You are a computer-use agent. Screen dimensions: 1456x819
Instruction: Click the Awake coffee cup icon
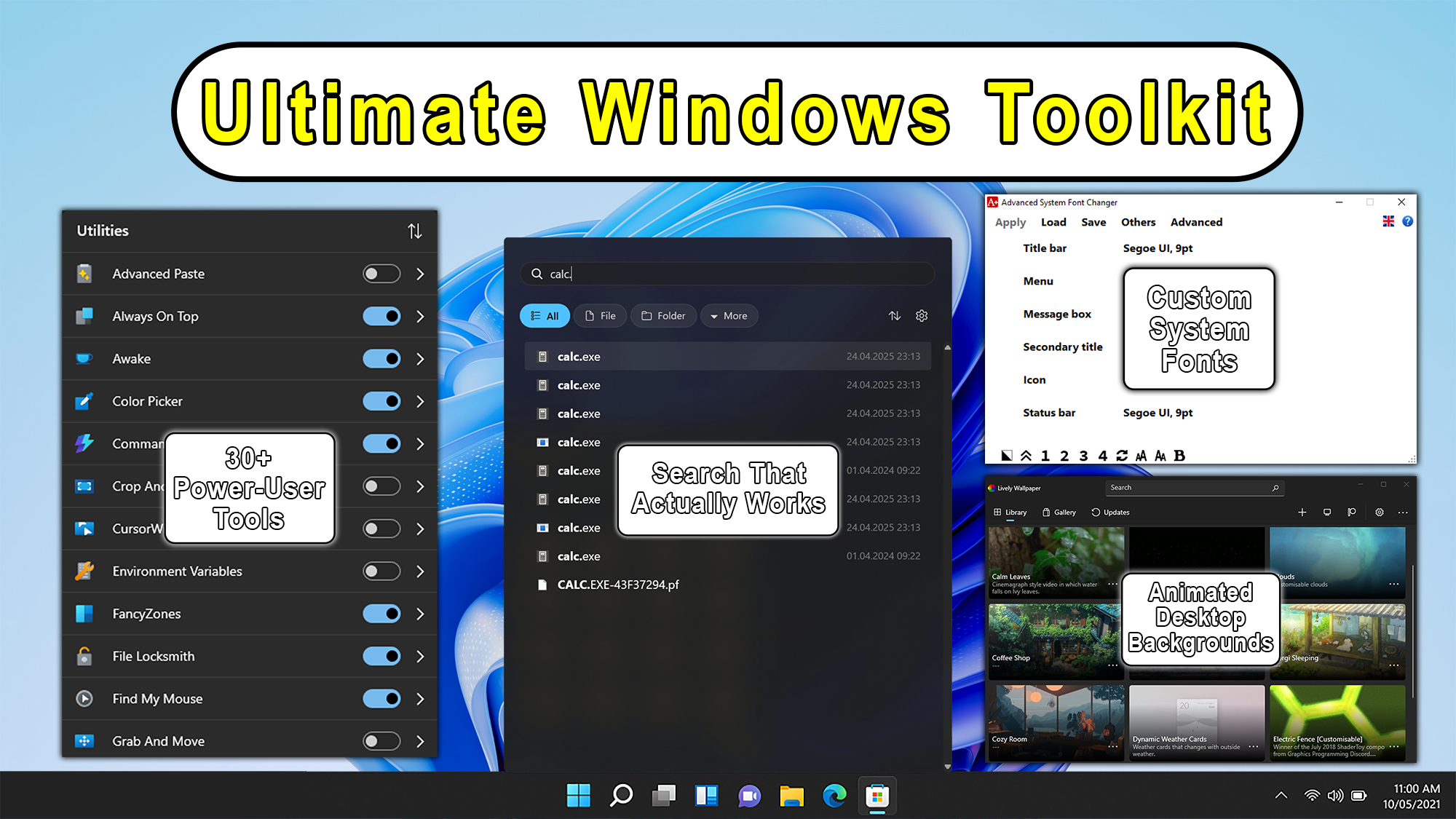coord(84,358)
